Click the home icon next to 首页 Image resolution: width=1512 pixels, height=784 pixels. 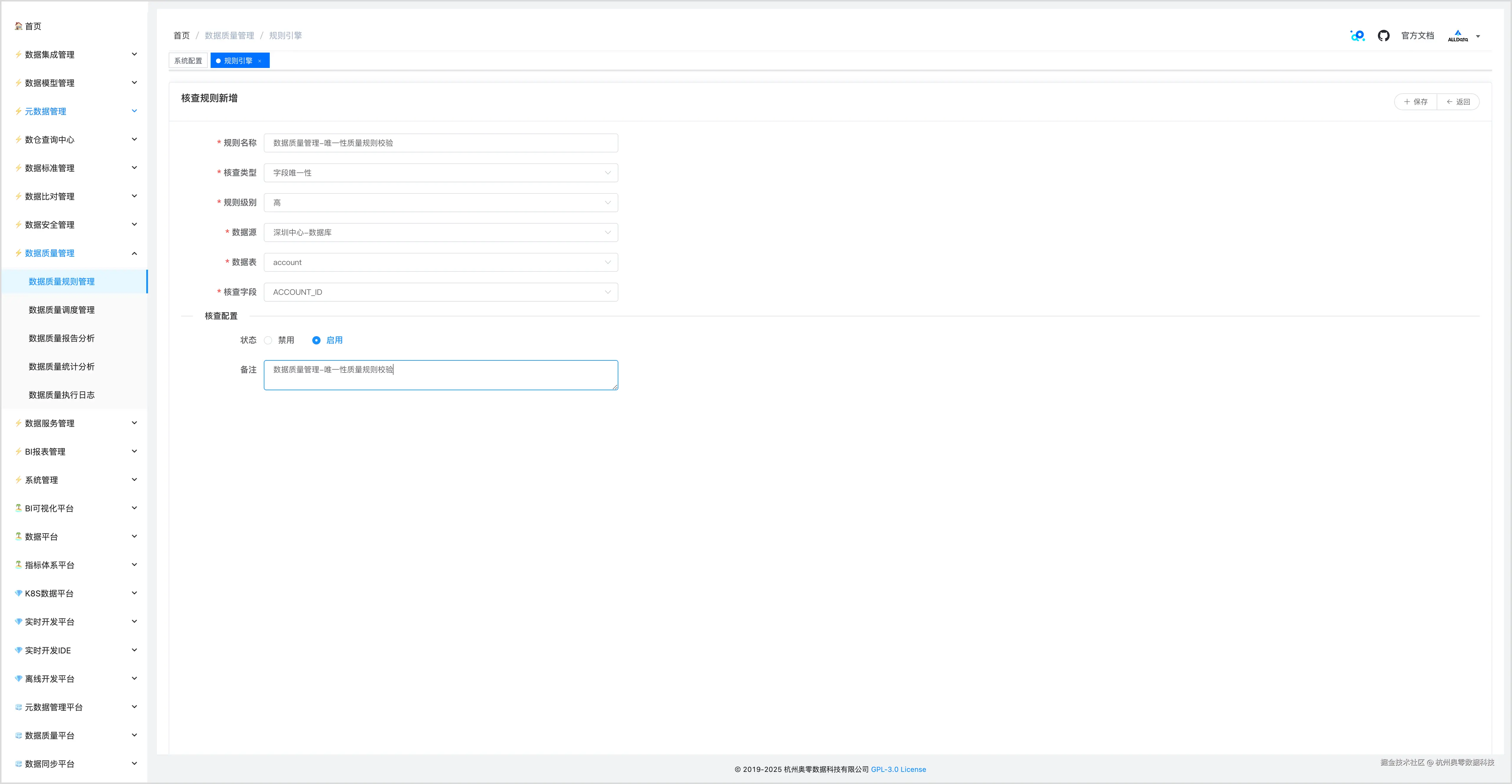[19, 26]
